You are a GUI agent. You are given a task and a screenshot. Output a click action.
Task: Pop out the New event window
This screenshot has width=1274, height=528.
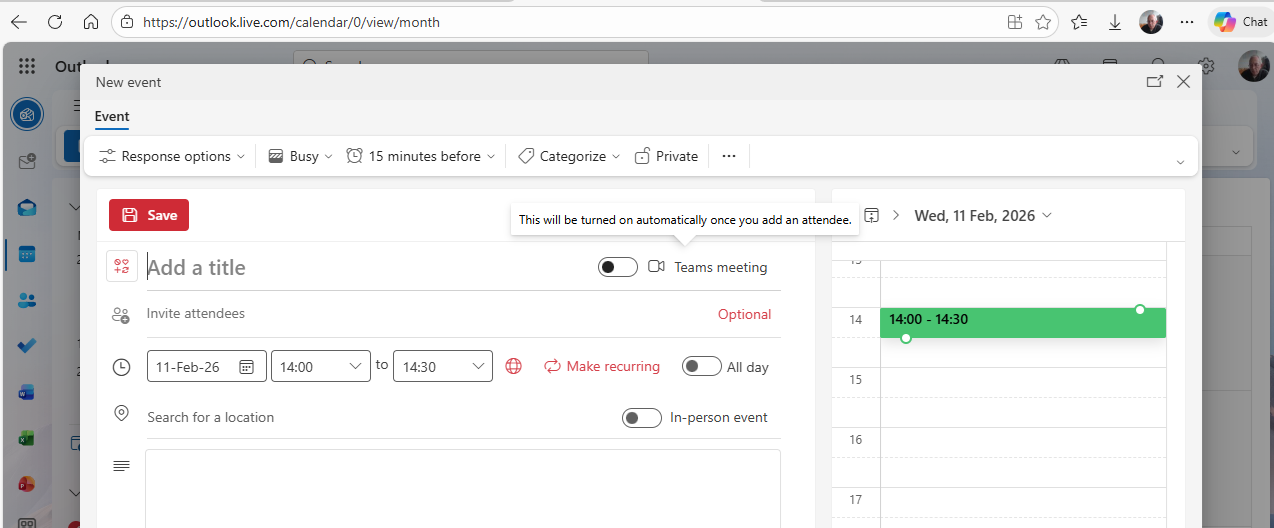[1154, 82]
